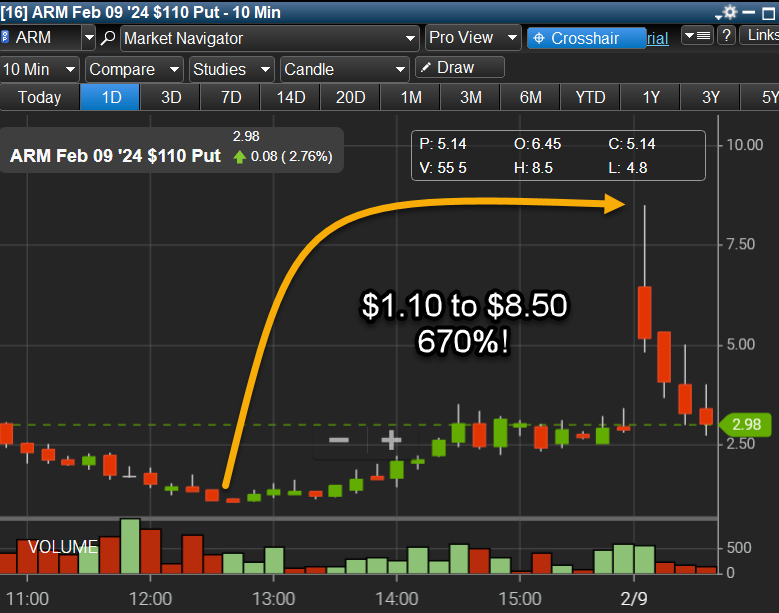779x613 pixels.
Task: Toggle the Crosshair button
Action: [586, 38]
